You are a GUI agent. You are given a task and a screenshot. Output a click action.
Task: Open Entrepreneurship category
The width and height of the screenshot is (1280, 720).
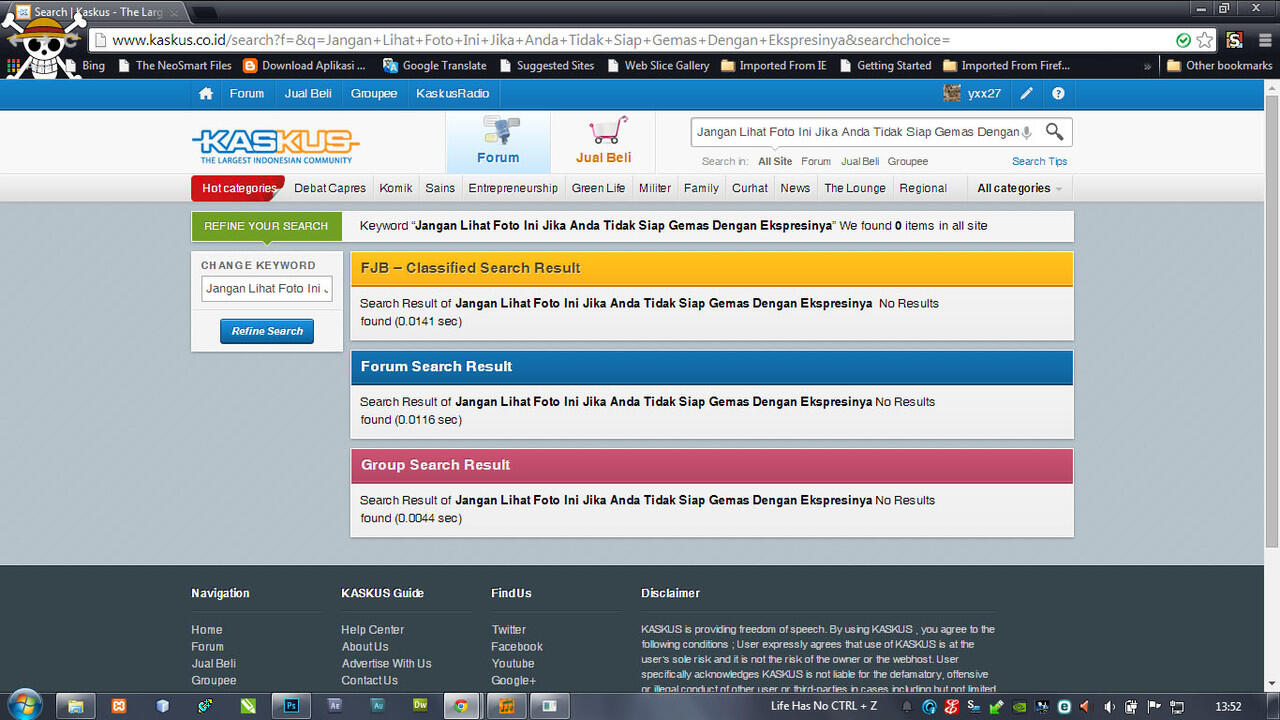pos(513,188)
